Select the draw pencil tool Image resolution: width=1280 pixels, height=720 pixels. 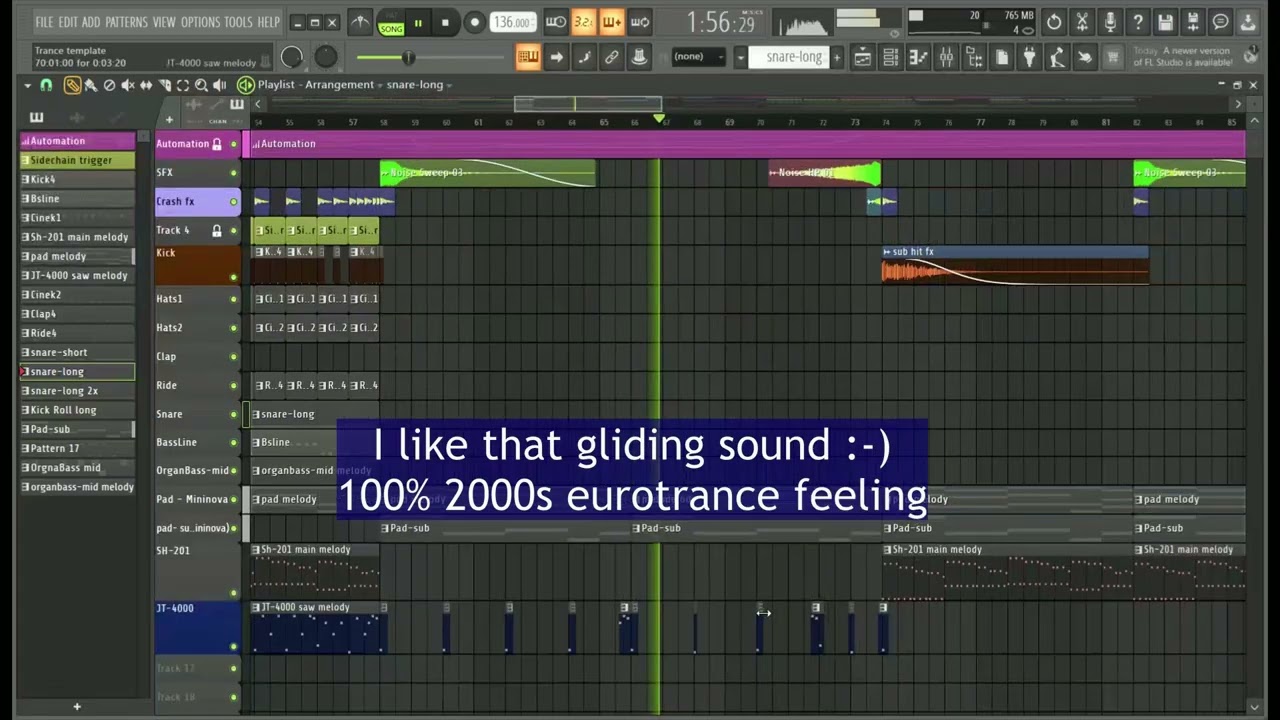72,85
